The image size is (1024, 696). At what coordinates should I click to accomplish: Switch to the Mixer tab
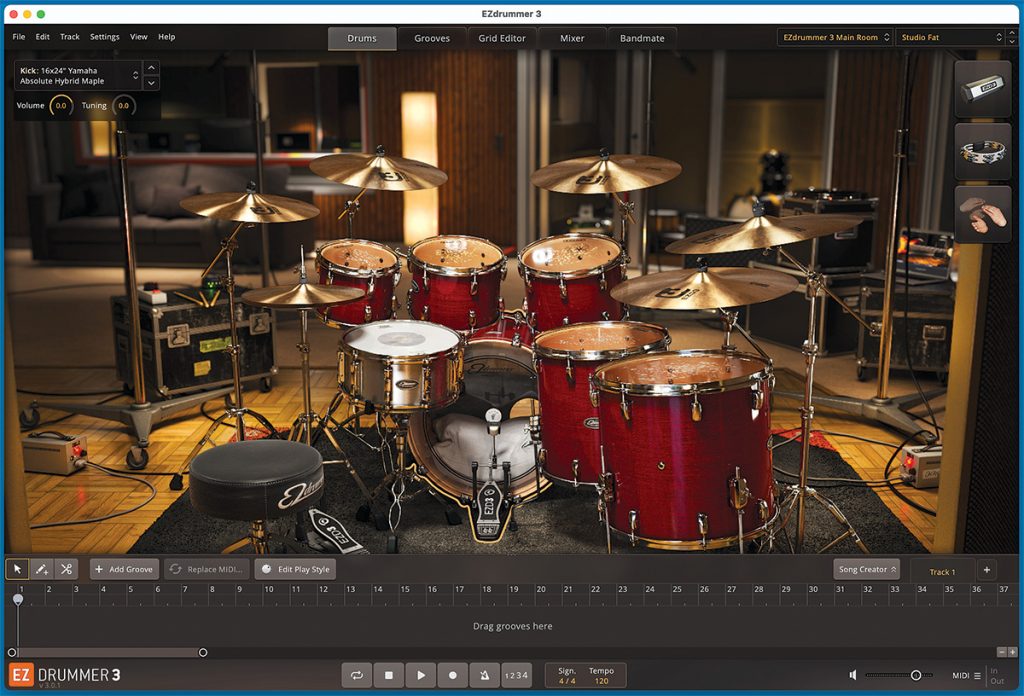[572, 39]
